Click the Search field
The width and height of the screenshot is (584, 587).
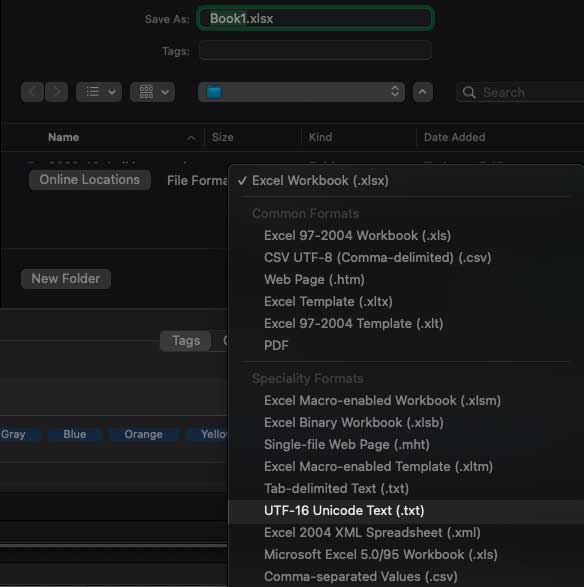click(520, 92)
